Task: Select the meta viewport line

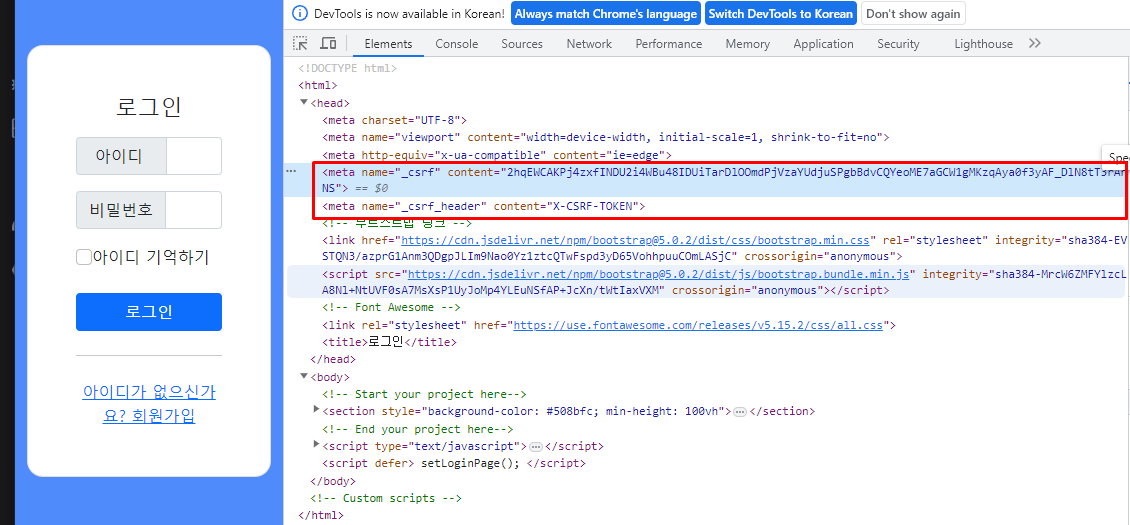Action: coord(606,137)
